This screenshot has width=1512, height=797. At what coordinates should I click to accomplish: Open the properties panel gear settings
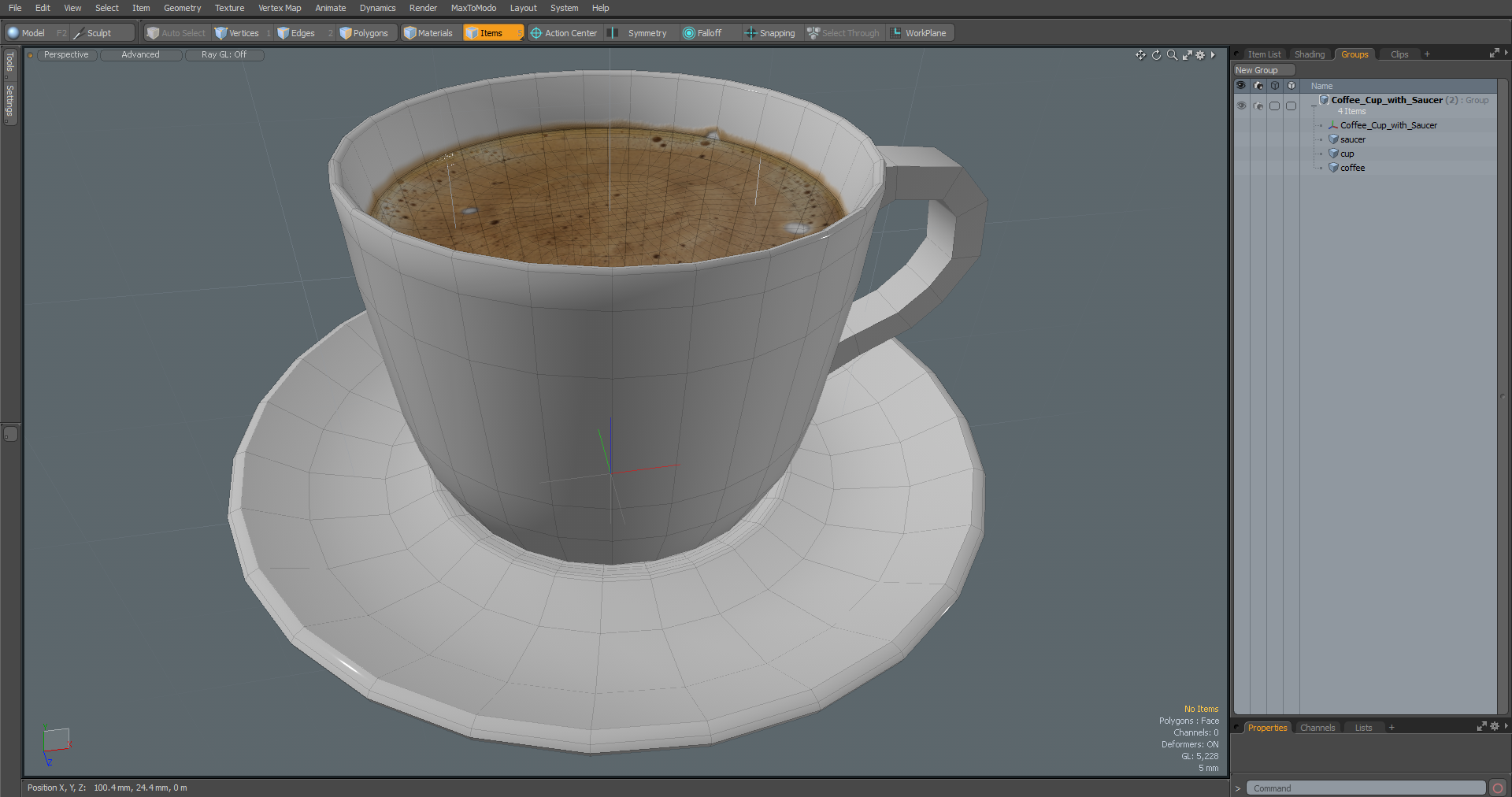1494,726
